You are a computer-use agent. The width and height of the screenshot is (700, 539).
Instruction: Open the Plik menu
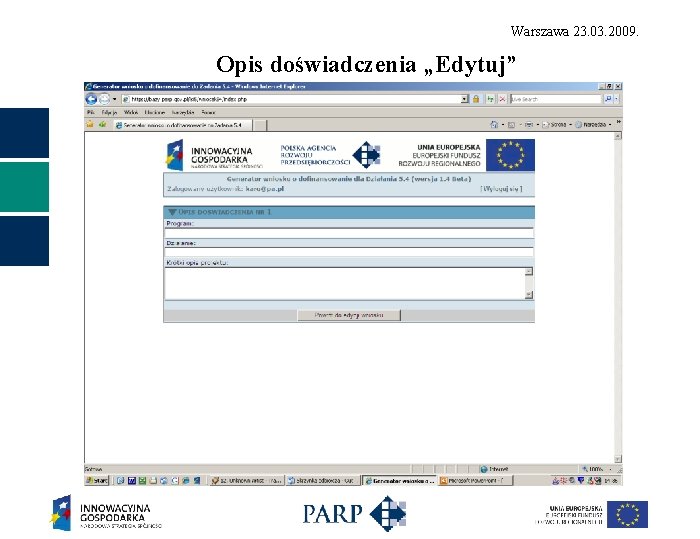(x=90, y=113)
